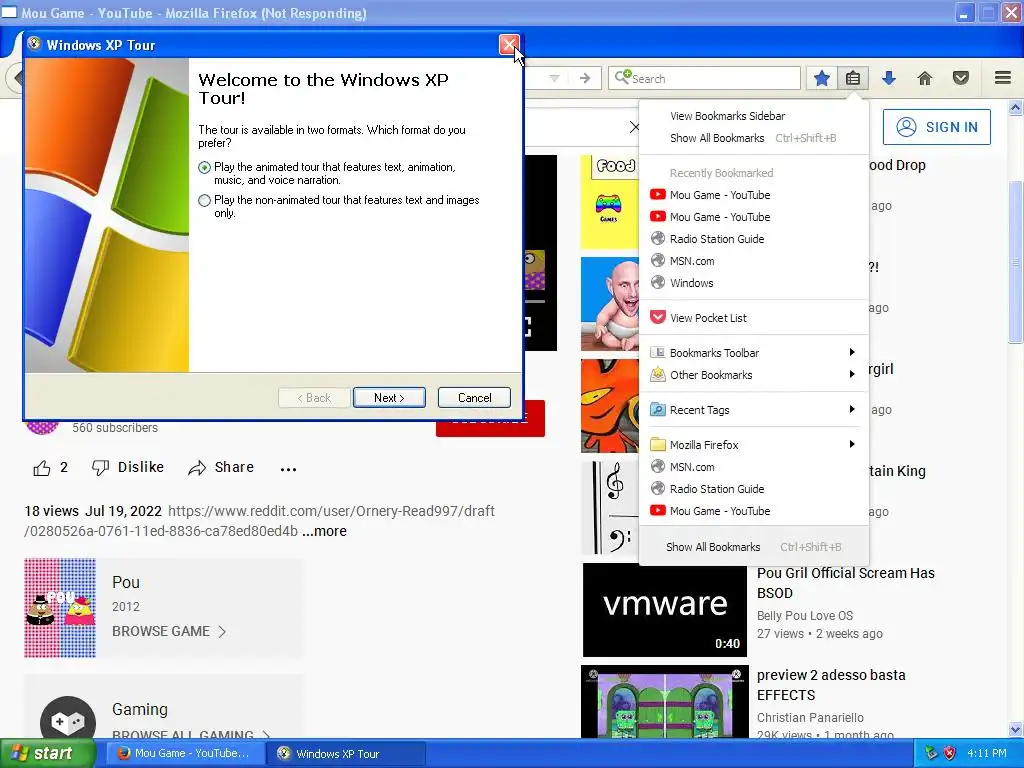Expand Bookmarks Toolbar submenu

(x=753, y=353)
